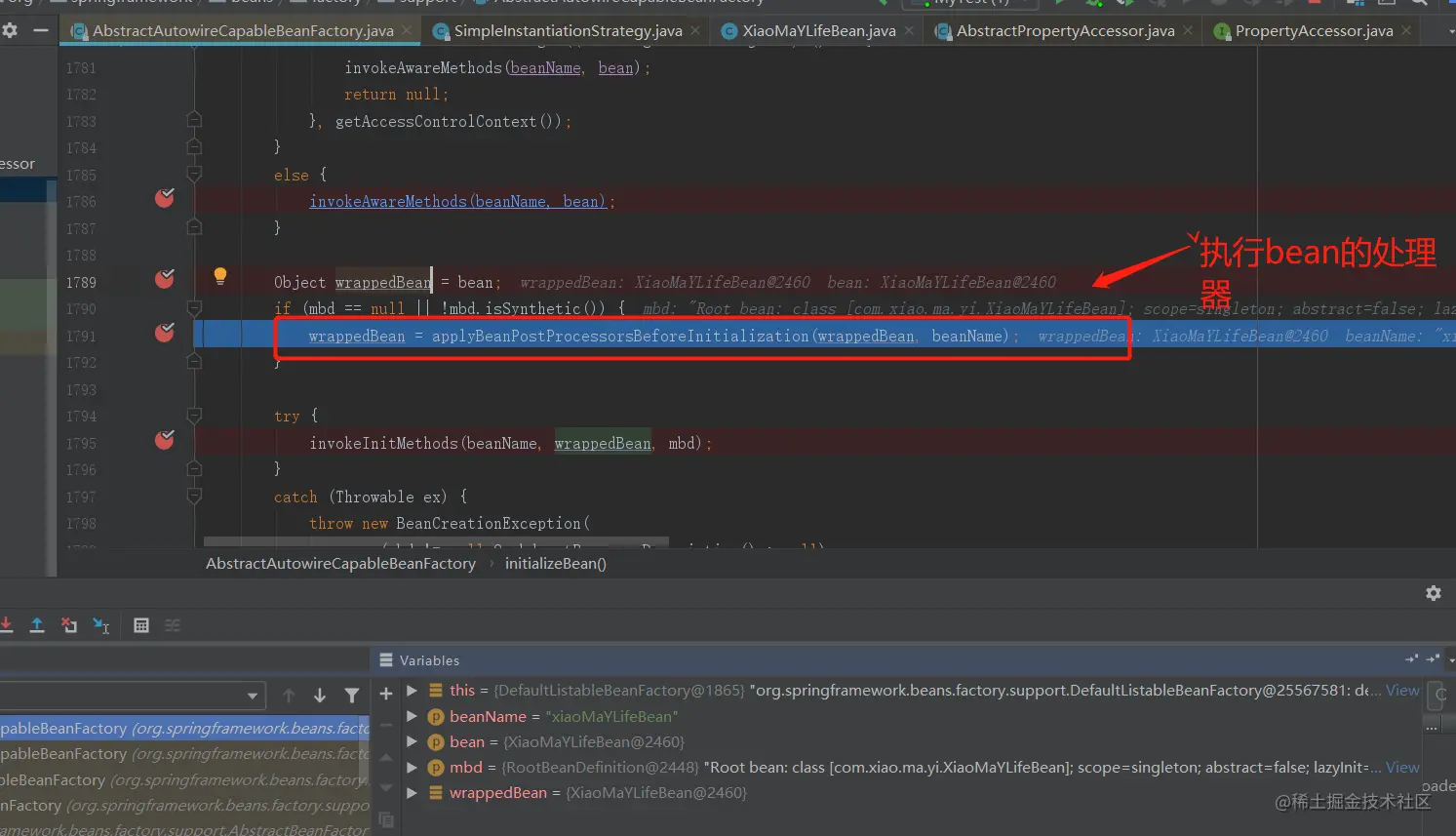The image size is (1456, 836).
Task: Toggle the breakpoint on line 1791
Action: click(x=165, y=334)
